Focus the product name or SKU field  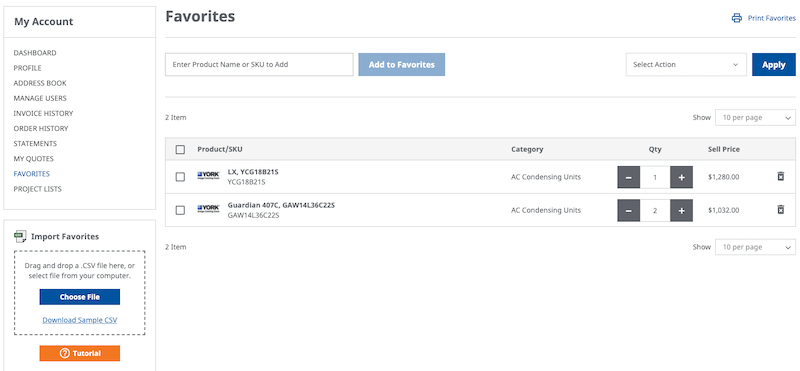click(259, 65)
